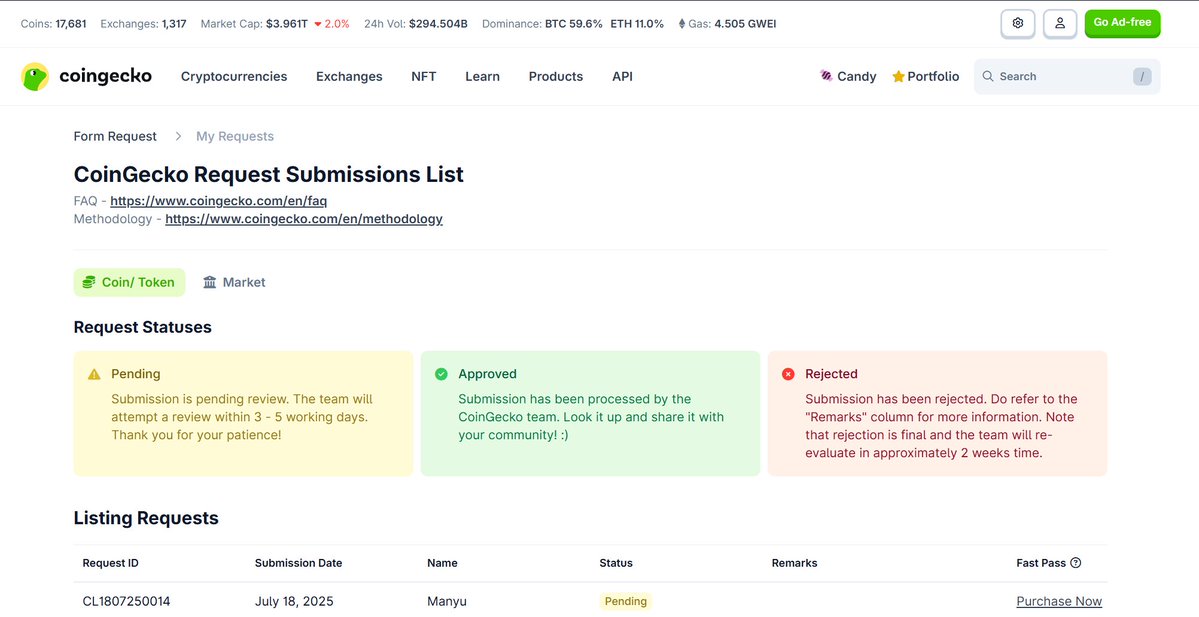The height and width of the screenshot is (617, 1199).
Task: Click the slash shortcut key badge
Action: pos(1142,76)
